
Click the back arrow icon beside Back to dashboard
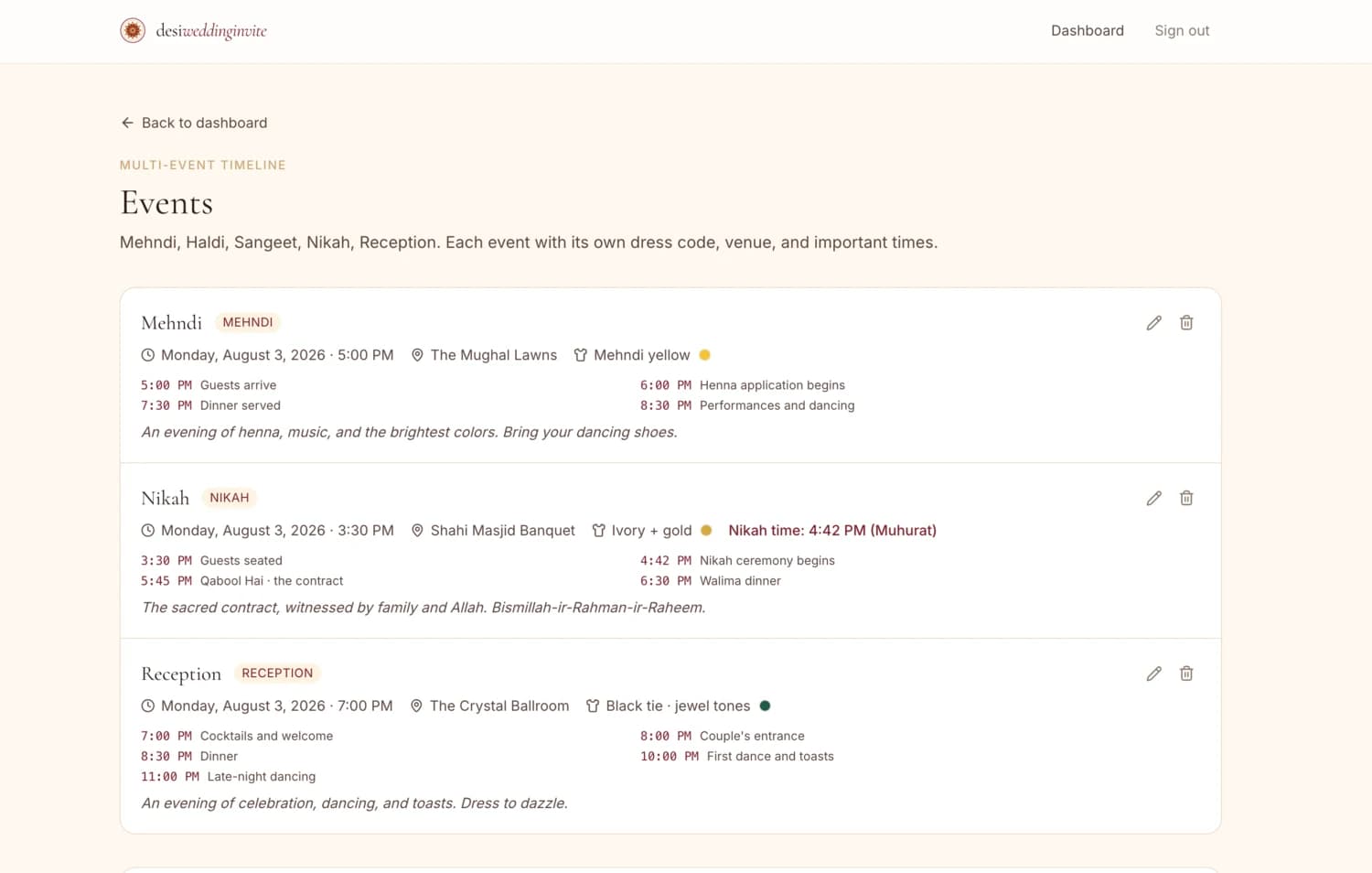tap(127, 123)
